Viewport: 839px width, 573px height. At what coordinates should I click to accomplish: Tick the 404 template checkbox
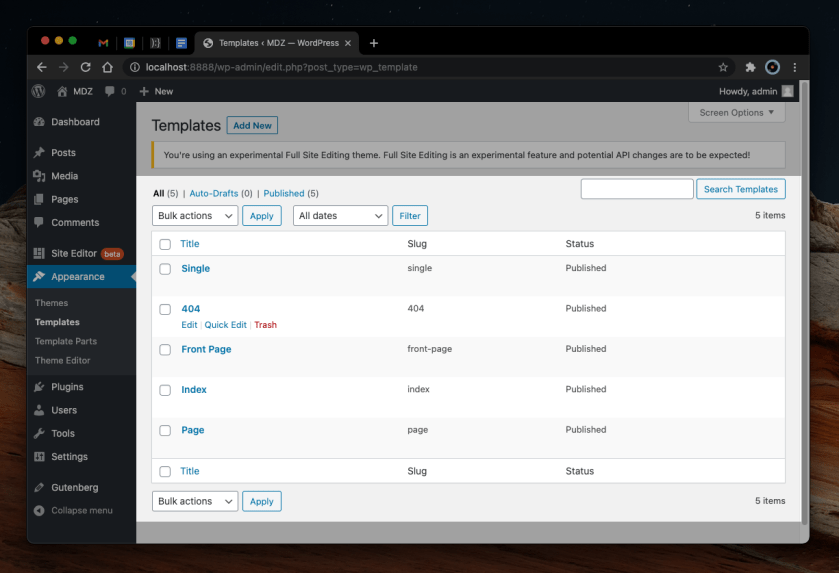pos(165,309)
